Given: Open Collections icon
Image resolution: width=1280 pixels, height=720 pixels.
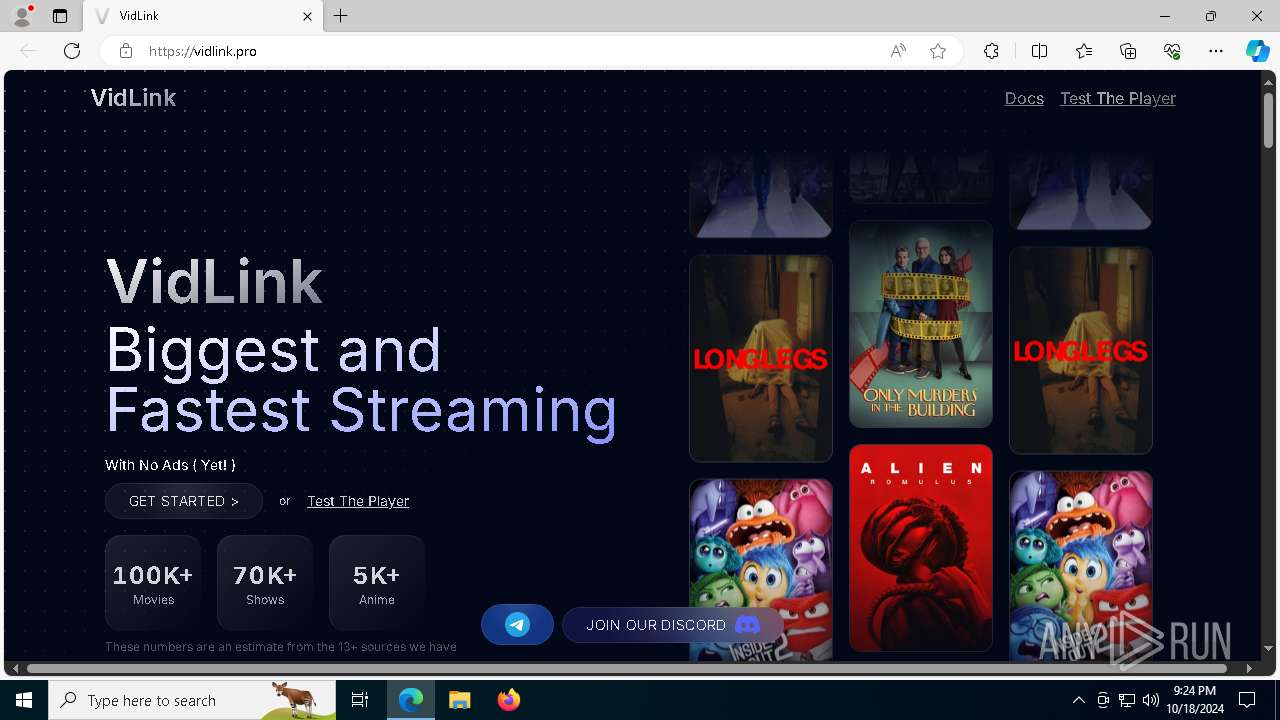Looking at the screenshot, I should tap(1128, 51).
